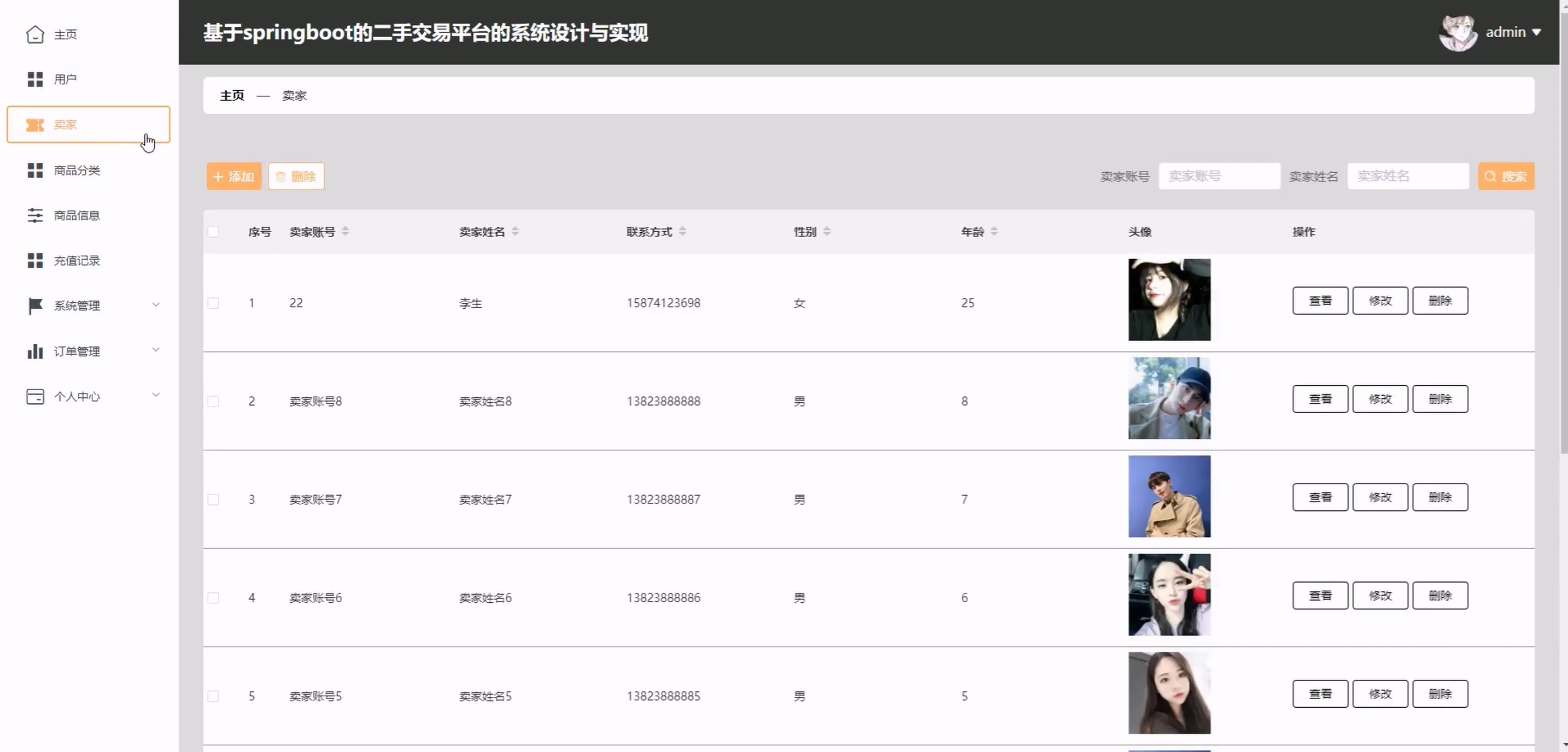Viewport: 1568px width, 752px height.
Task: Open the admin dropdown arrow
Action: click(x=1536, y=32)
